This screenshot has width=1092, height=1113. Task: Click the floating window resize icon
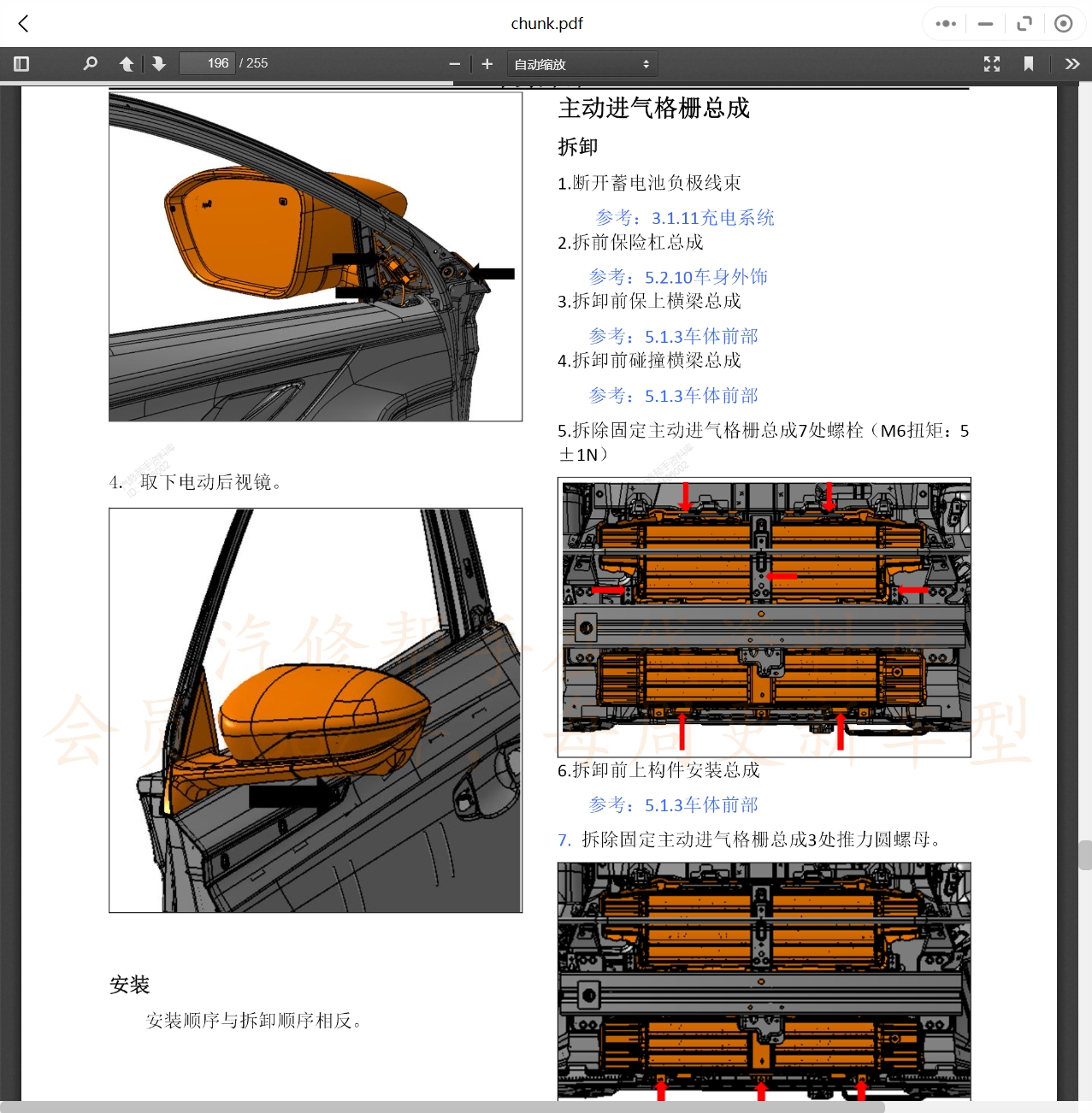click(x=1024, y=23)
